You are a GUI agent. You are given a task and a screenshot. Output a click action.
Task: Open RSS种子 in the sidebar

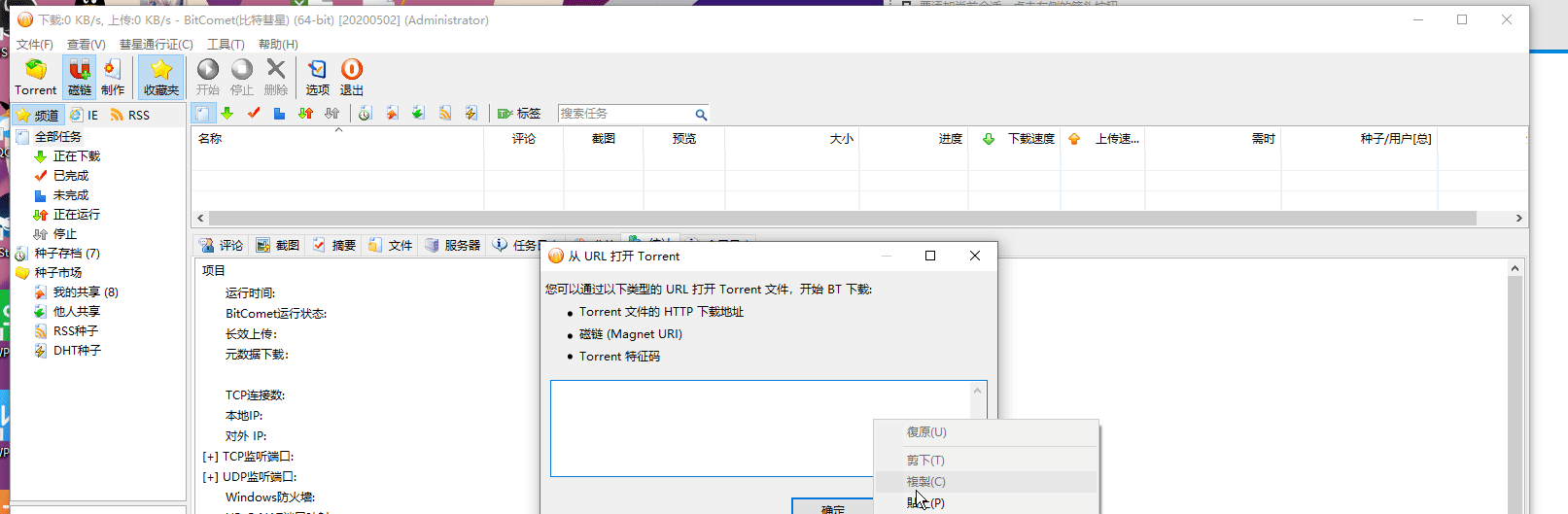pos(76,331)
